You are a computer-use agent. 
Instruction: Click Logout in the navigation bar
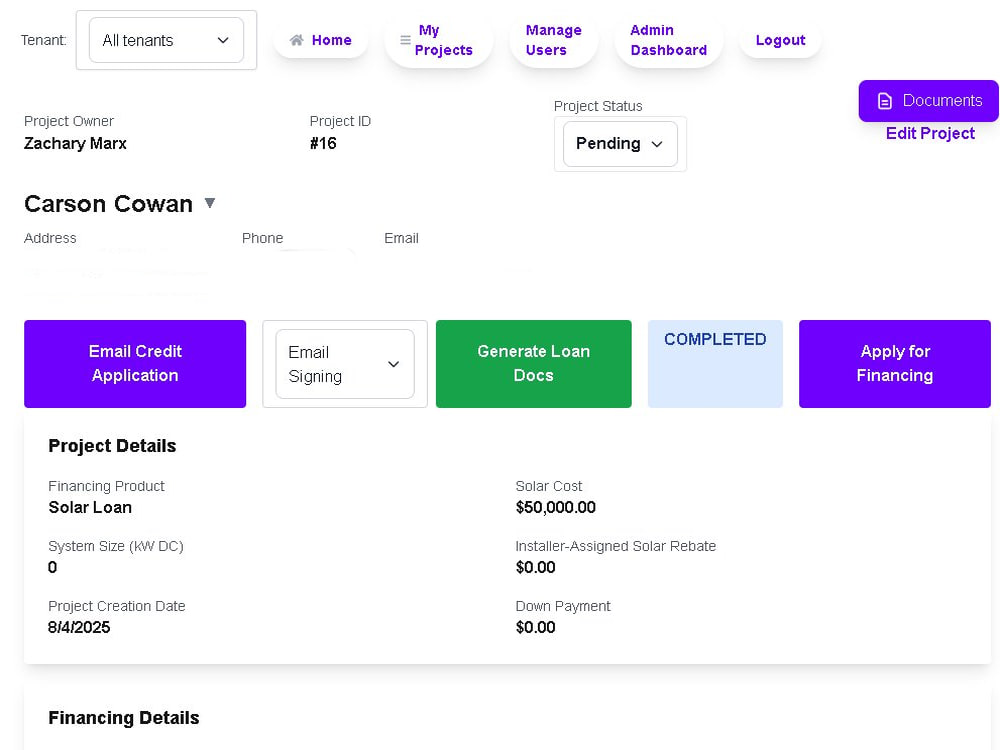point(780,40)
